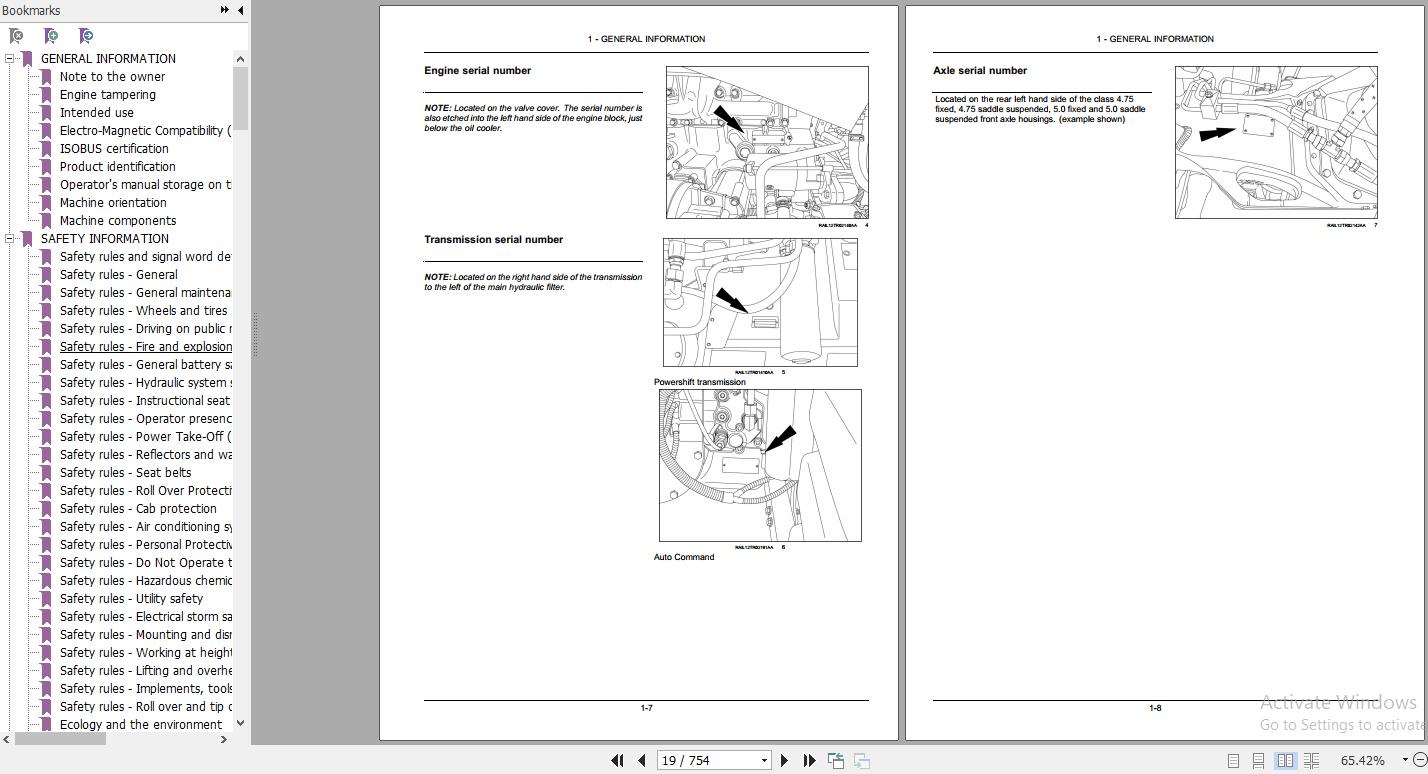This screenshot has width=1428, height=774.
Task: Open 'Safety rules - Driving on public' bookmark
Action: pos(146,329)
